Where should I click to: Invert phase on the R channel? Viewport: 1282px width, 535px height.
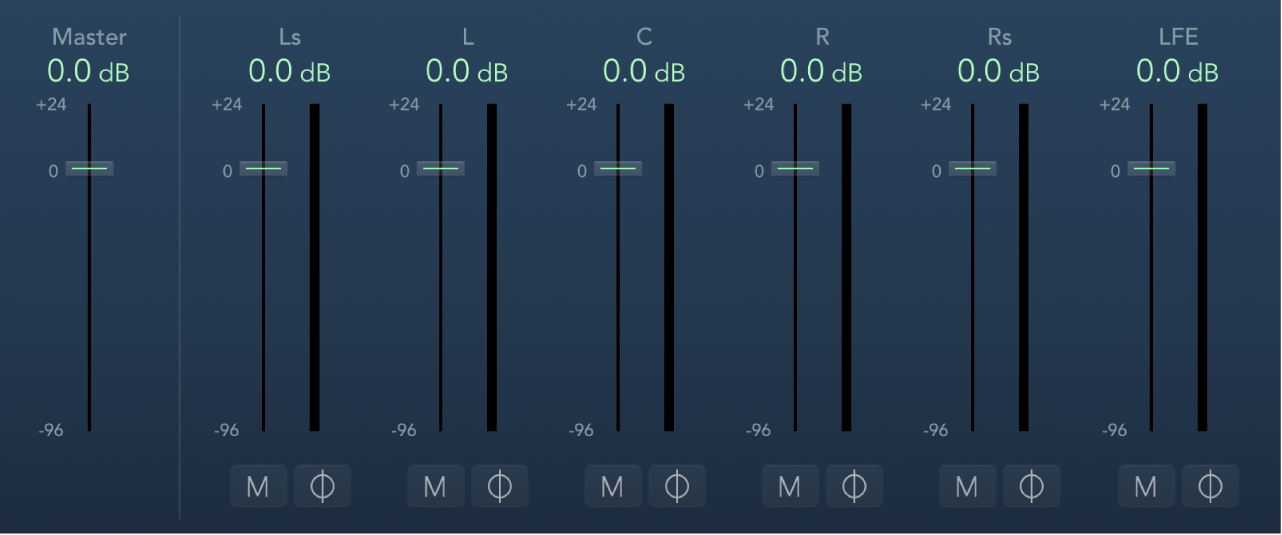pyautogui.click(x=854, y=487)
